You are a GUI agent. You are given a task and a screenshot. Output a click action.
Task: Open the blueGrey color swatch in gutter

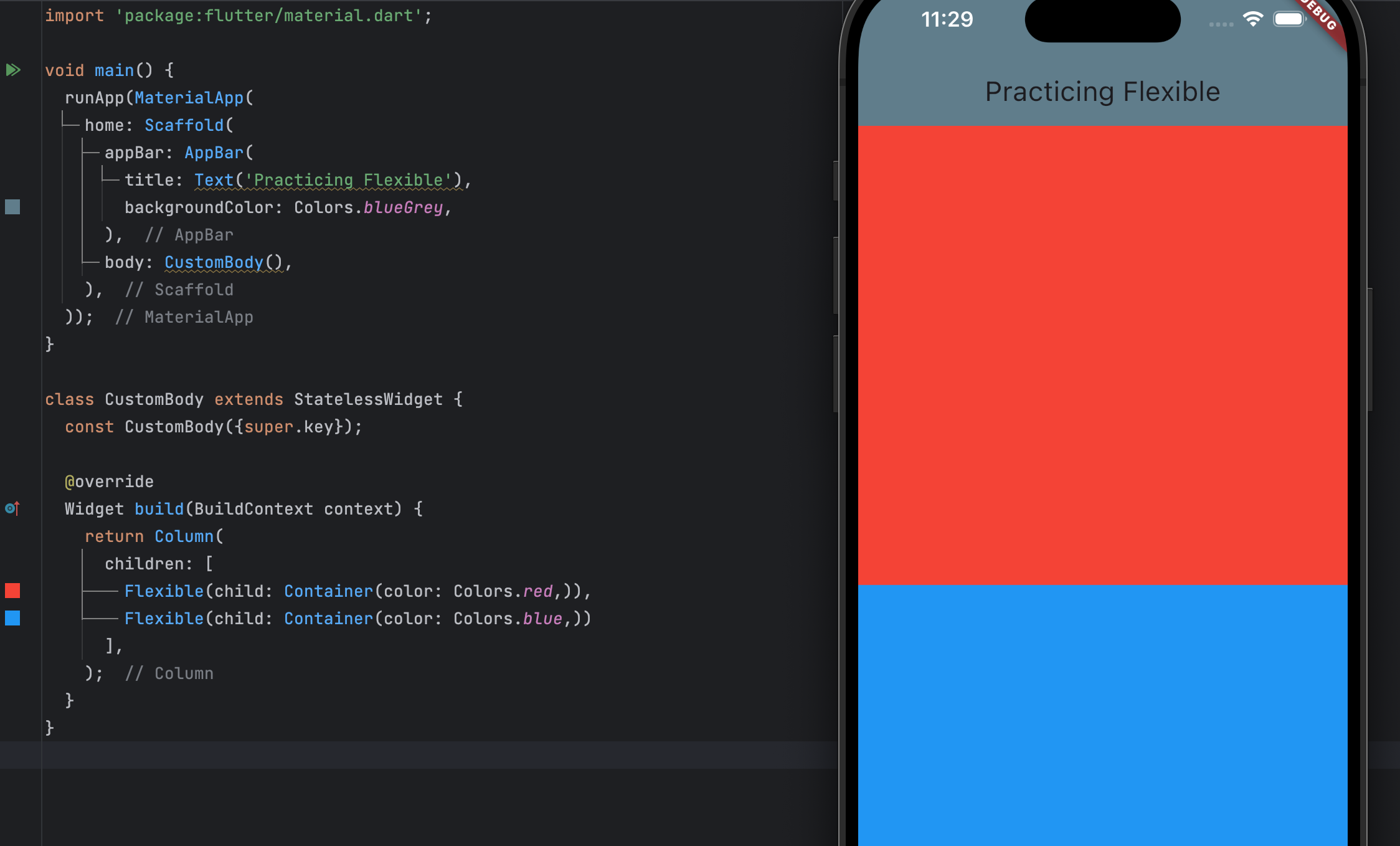(x=12, y=207)
